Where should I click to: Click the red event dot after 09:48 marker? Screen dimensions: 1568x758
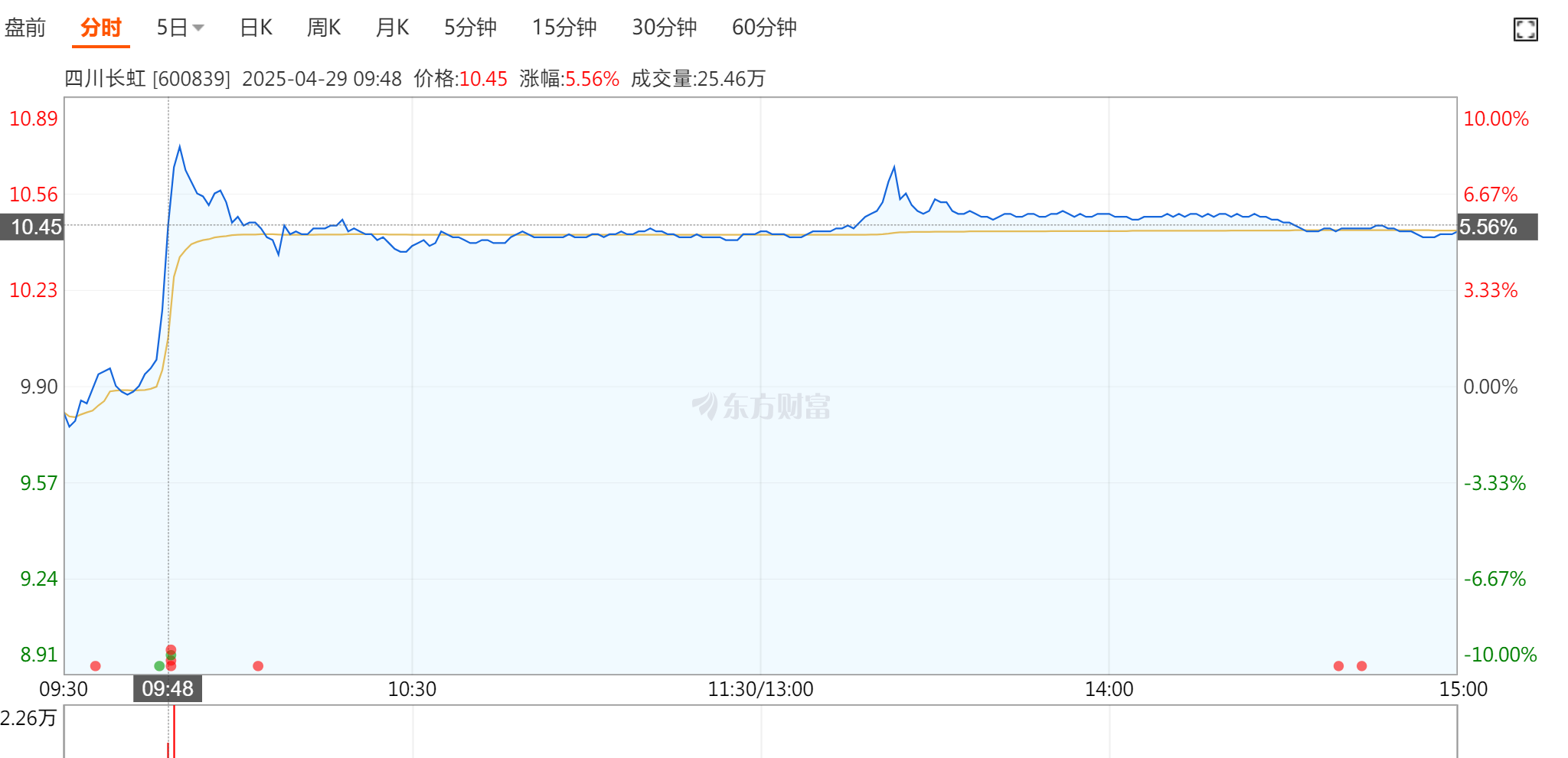[258, 665]
